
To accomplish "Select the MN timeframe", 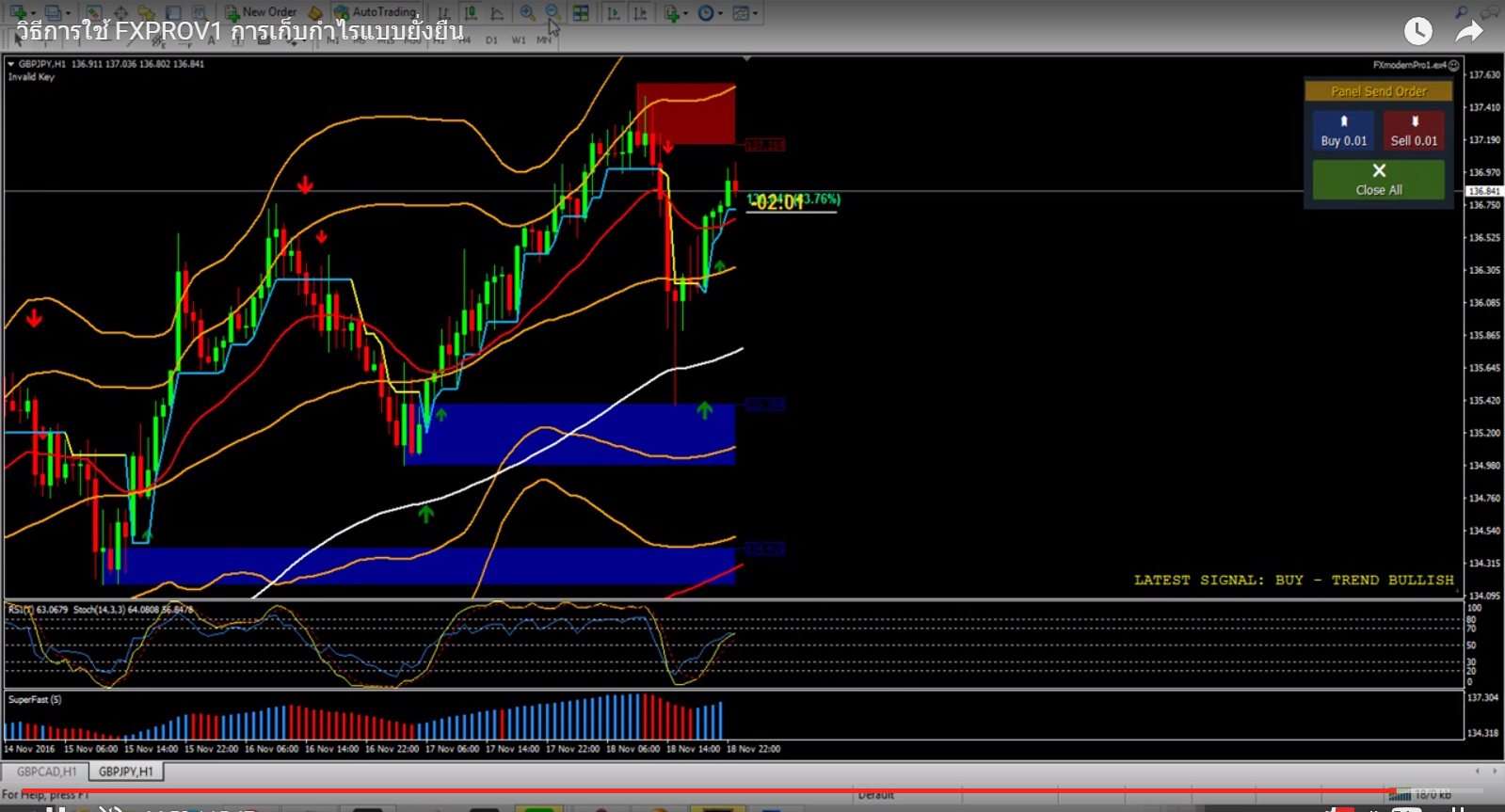I will point(544,40).
